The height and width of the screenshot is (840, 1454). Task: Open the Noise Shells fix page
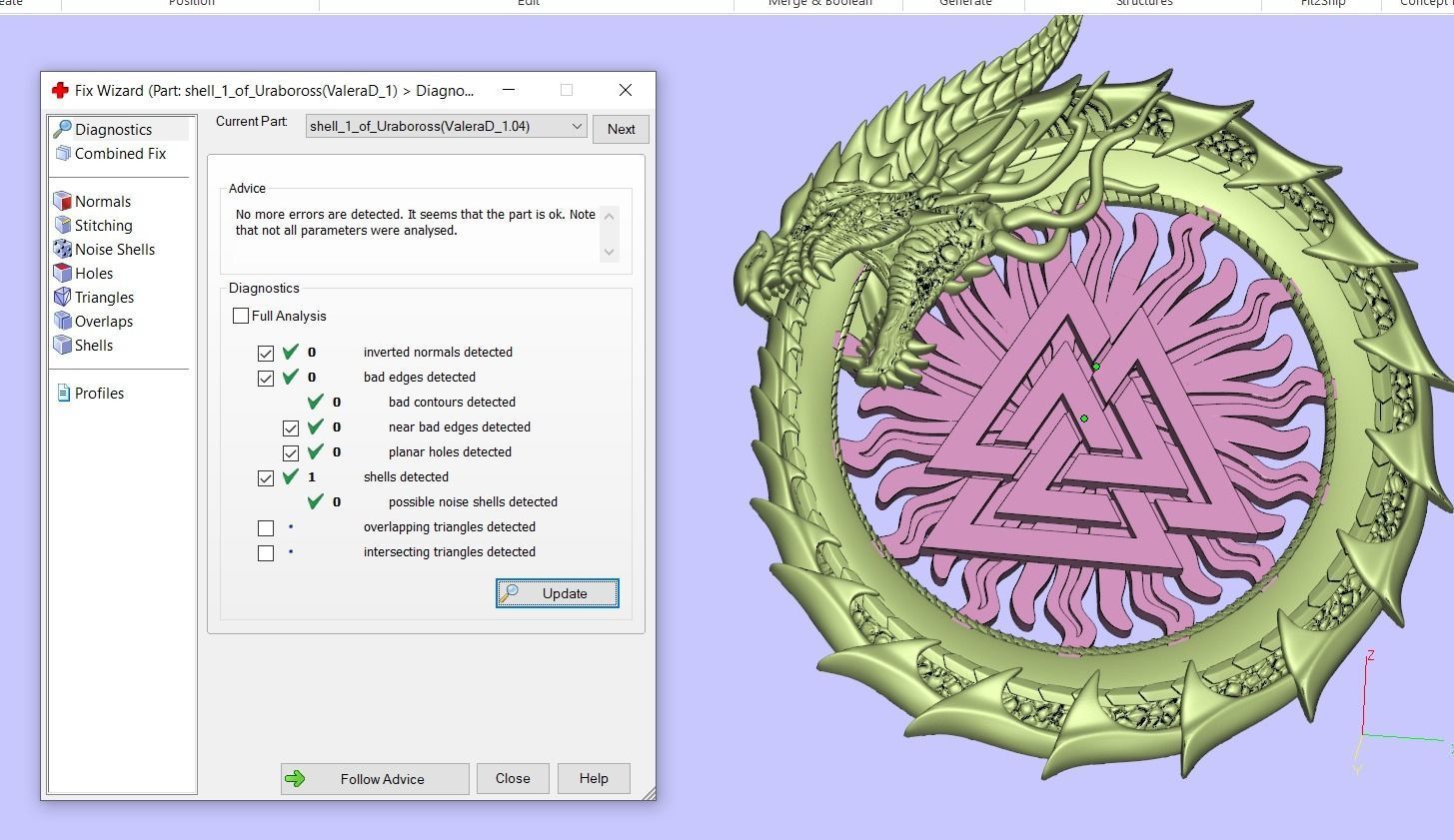coord(115,249)
